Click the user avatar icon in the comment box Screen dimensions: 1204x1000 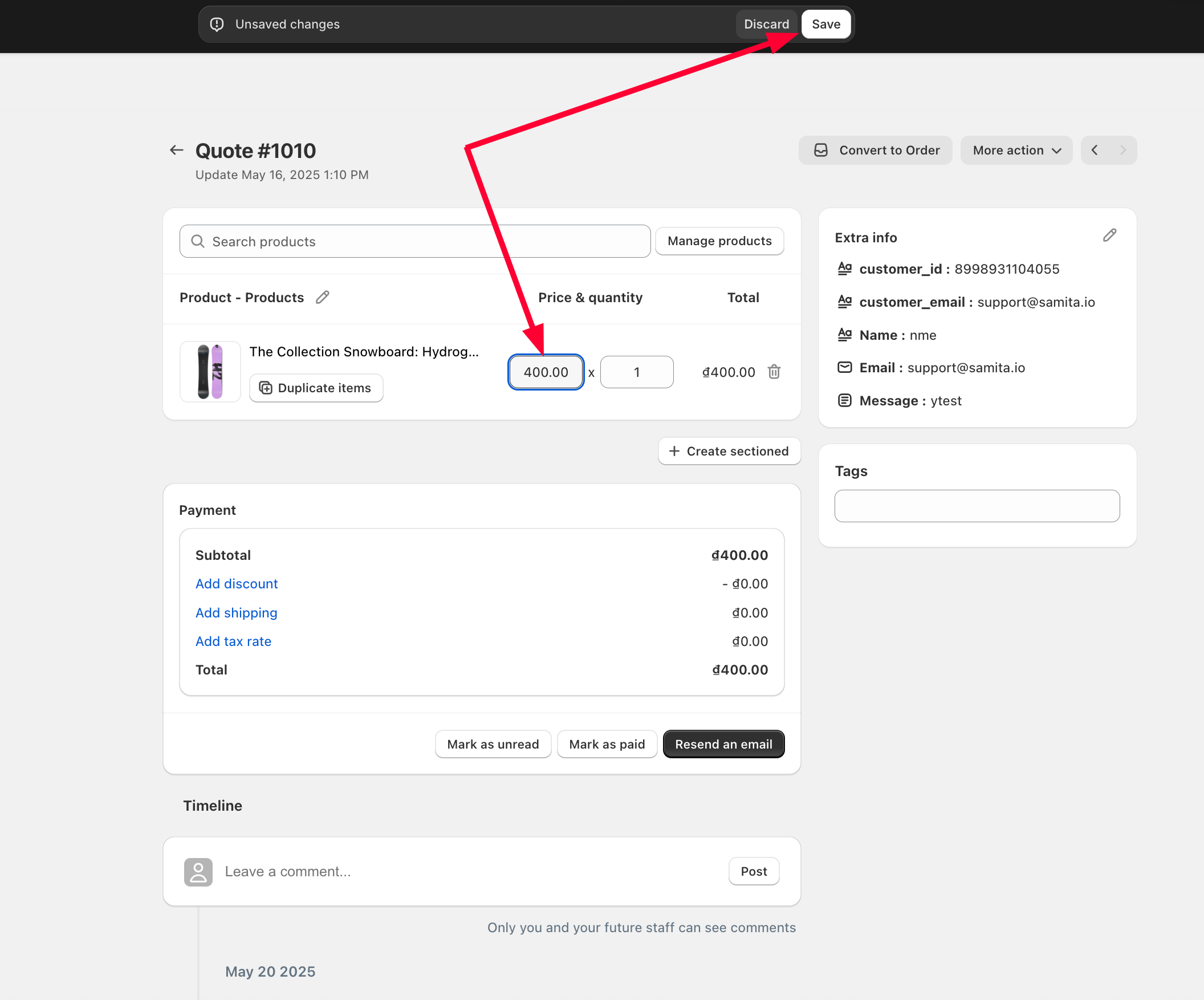pos(198,872)
